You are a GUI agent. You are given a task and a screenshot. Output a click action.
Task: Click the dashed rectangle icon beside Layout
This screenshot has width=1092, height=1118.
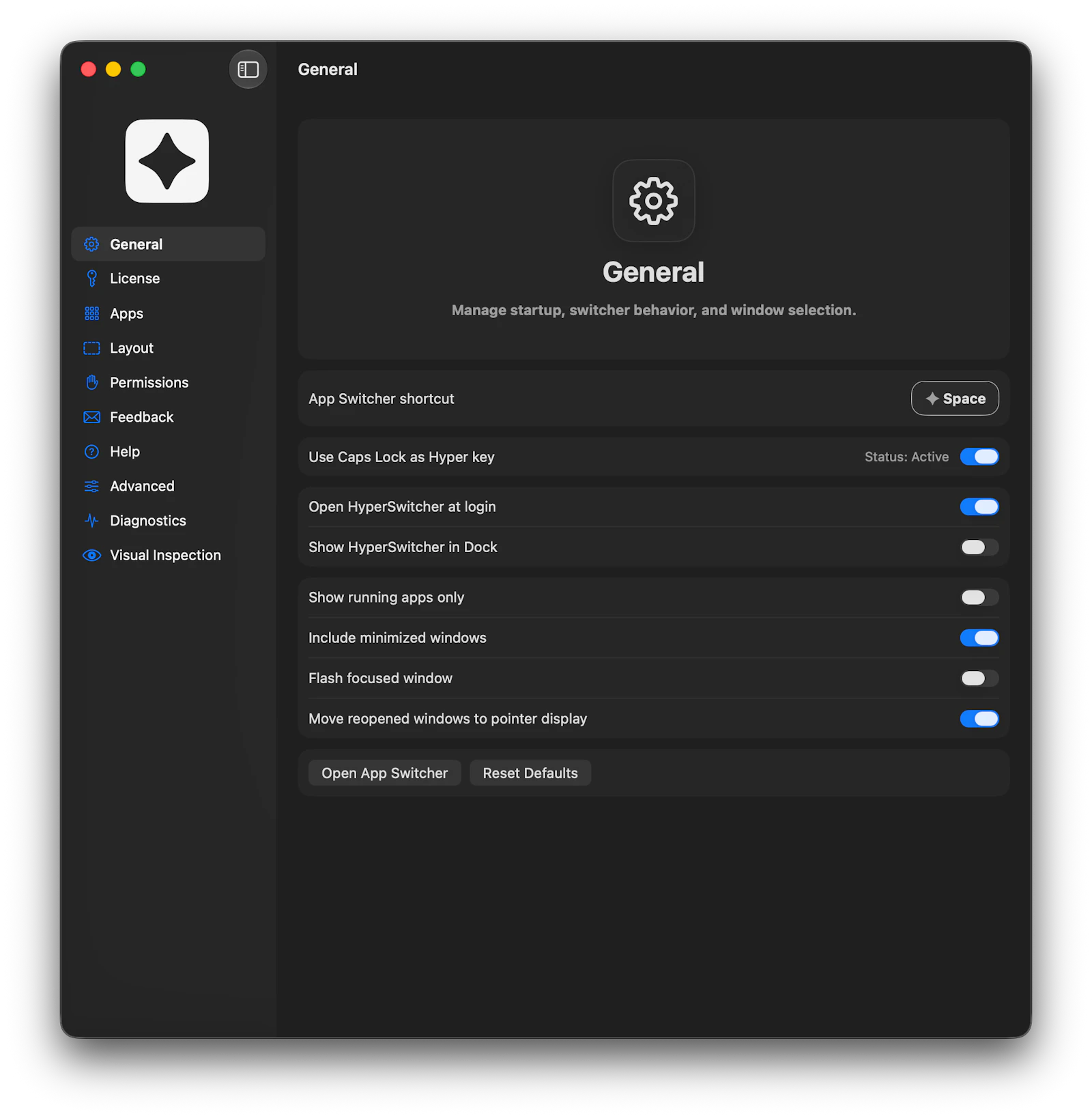[91, 348]
